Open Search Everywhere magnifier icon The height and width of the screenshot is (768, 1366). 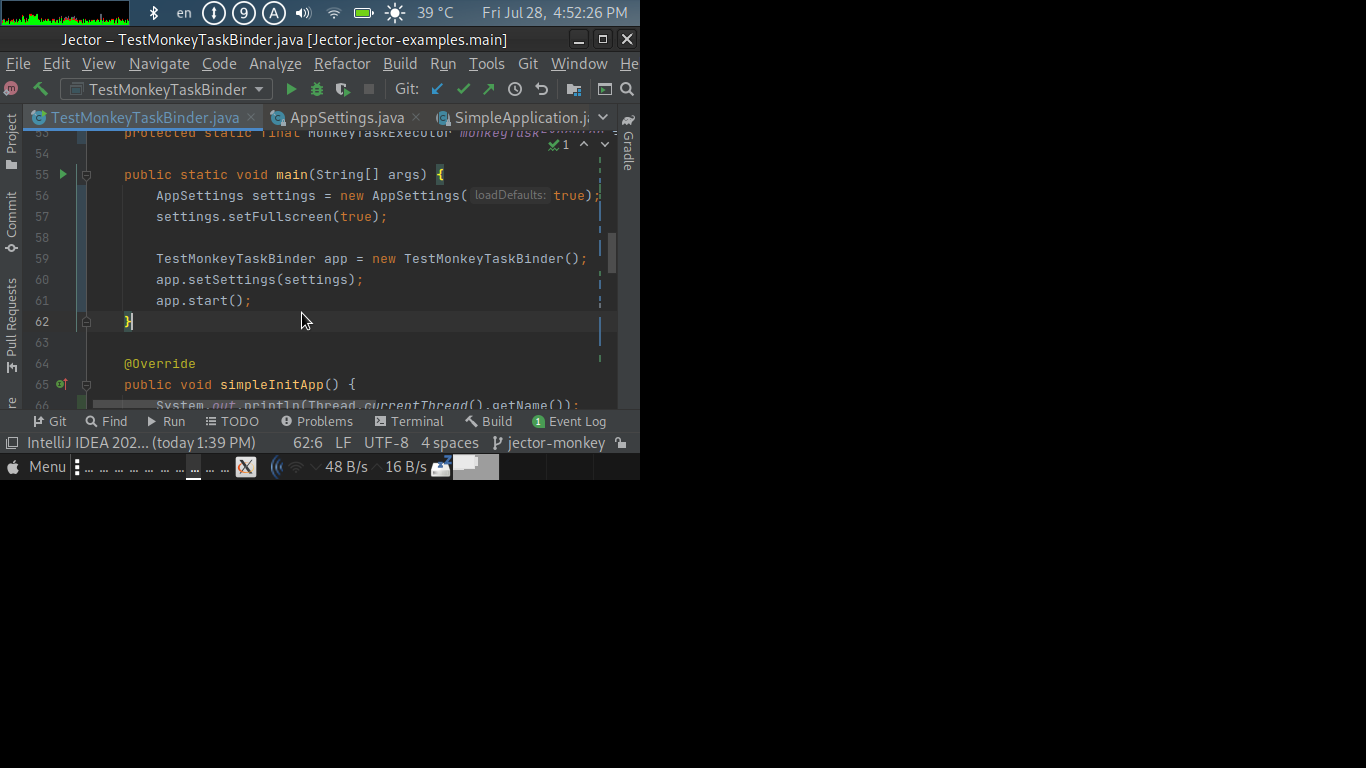(x=627, y=89)
